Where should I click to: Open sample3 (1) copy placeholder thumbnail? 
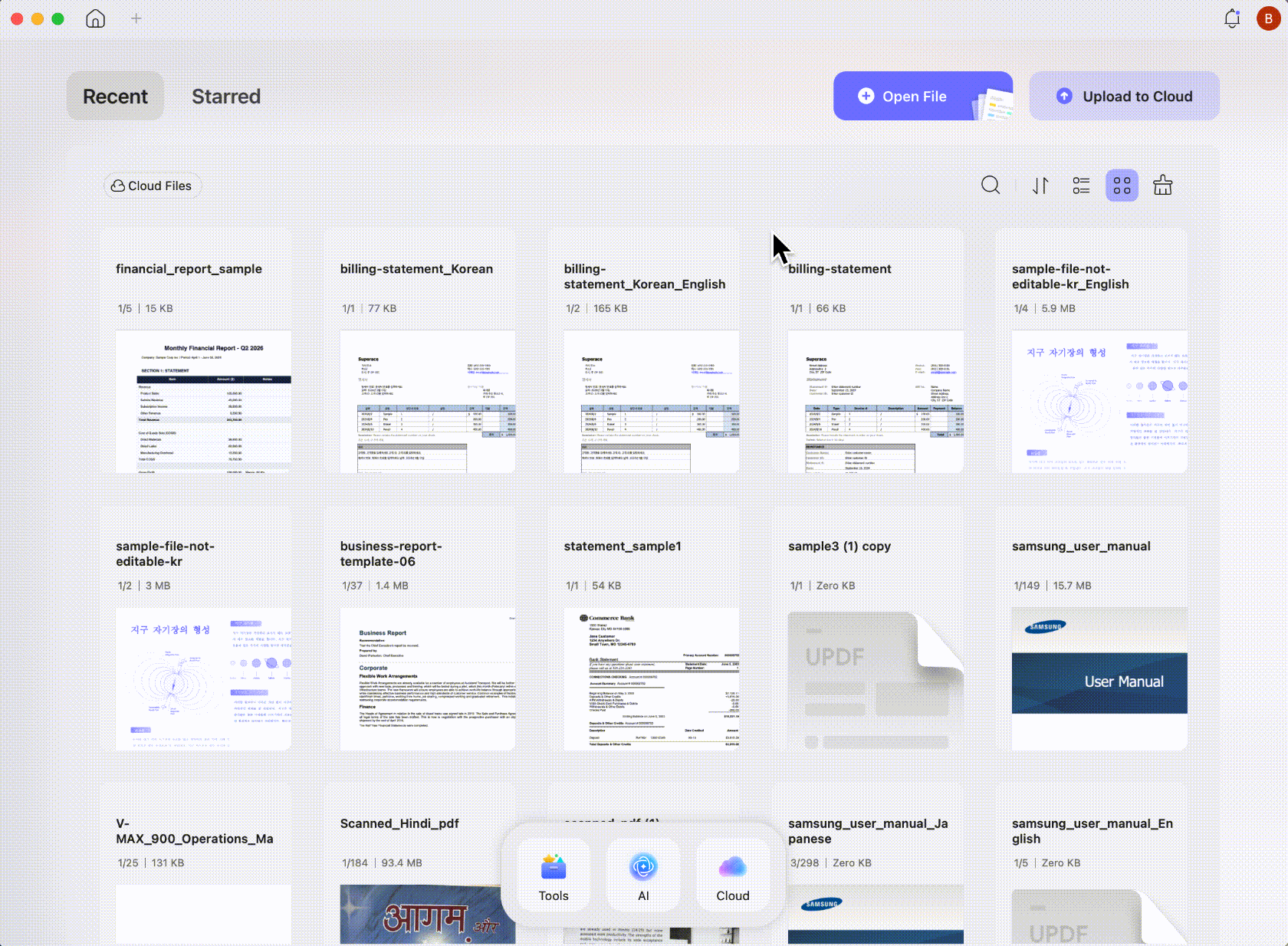[876, 678]
